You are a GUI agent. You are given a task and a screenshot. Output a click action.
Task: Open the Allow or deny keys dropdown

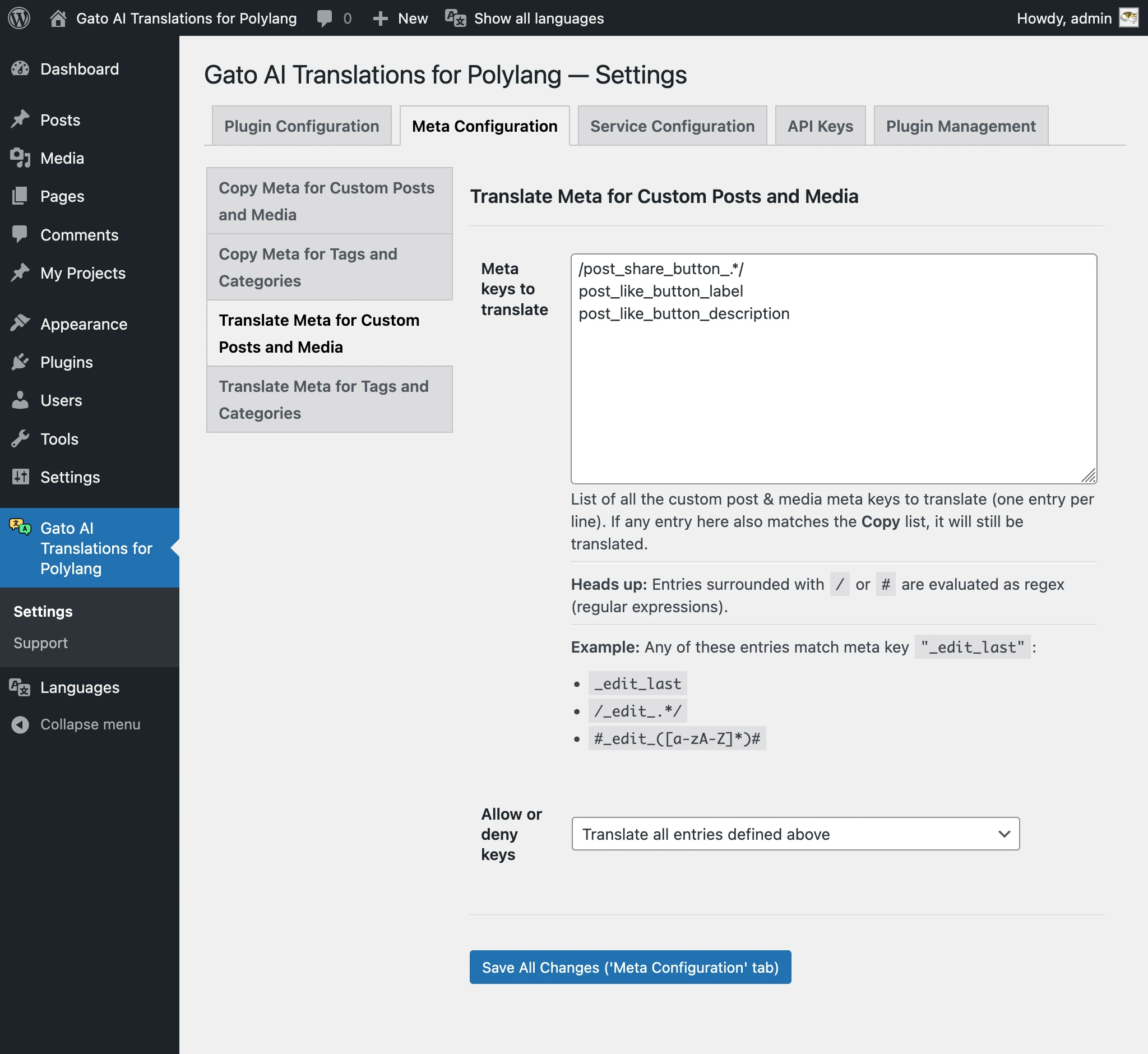pyautogui.click(x=795, y=834)
